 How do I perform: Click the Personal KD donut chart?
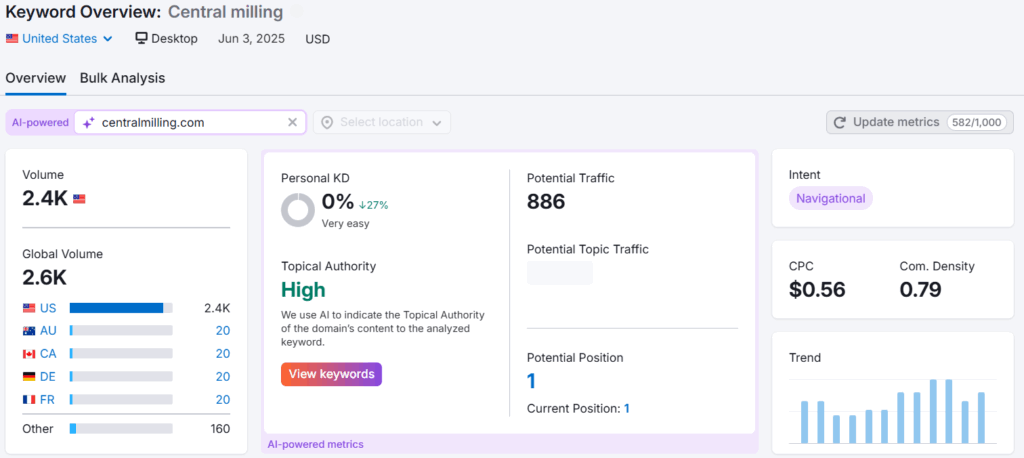point(298,210)
